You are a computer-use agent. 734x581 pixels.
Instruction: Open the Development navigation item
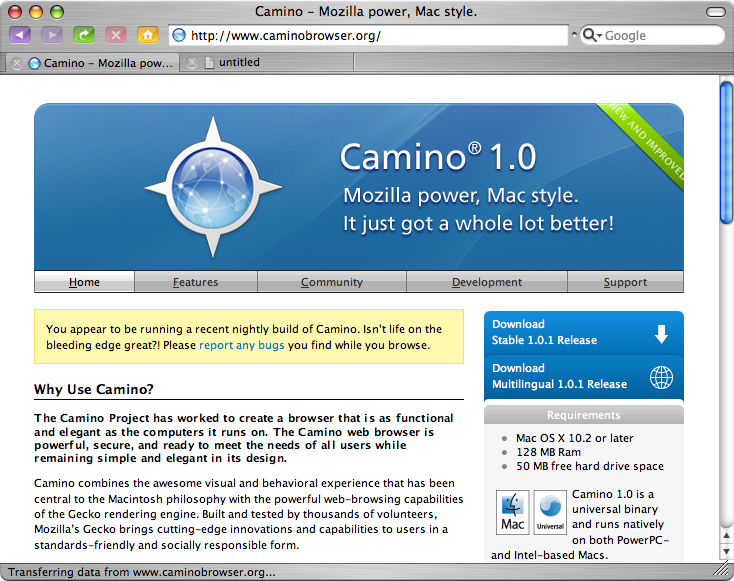[487, 282]
